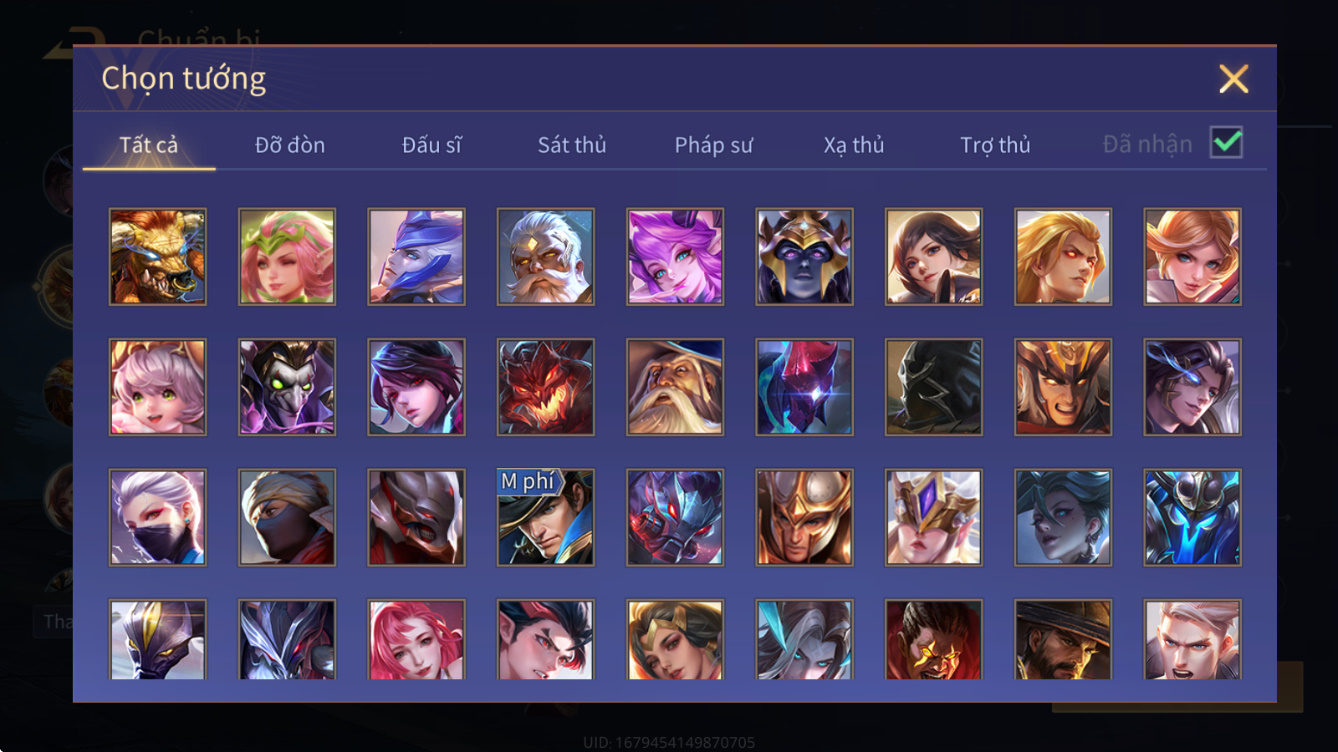Pick the plague doctor mask hero portrait

click(x=287, y=387)
